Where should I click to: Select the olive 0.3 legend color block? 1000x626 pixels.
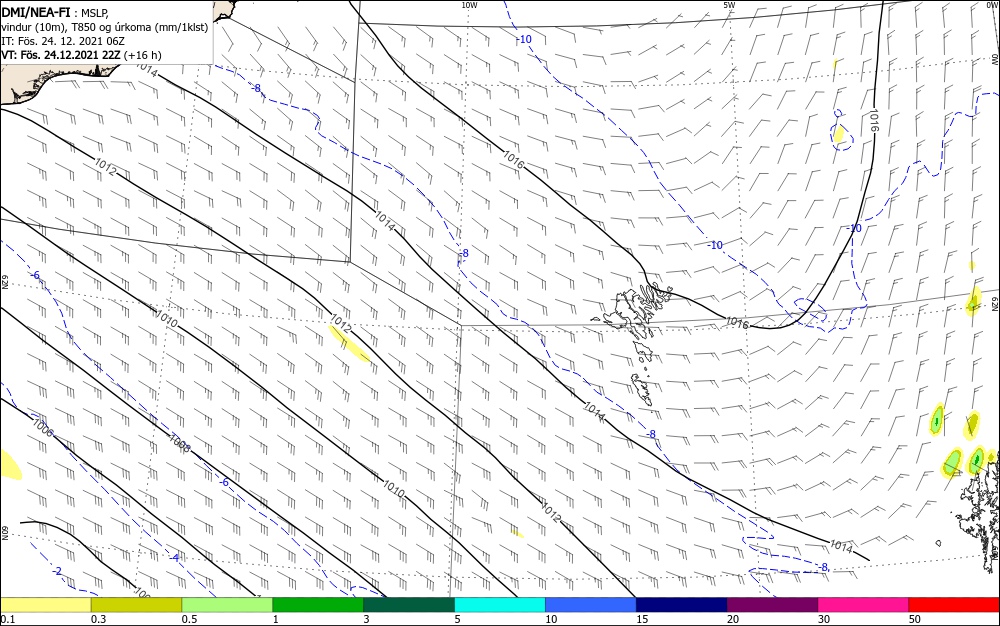coord(136,605)
